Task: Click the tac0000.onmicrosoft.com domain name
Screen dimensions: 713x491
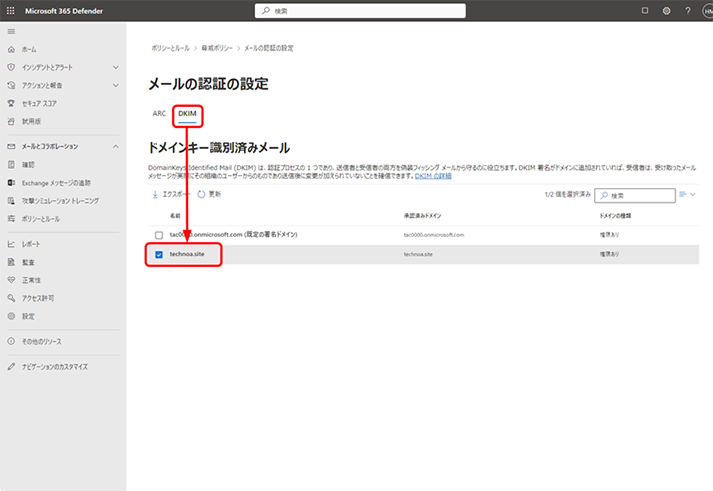Action: coord(233,235)
